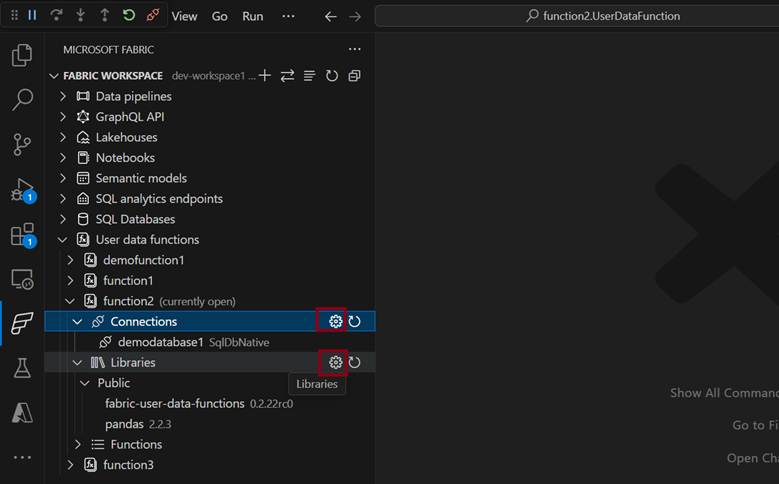The width and height of the screenshot is (779, 484).
Task: Expand the Data pipelines node
Action: [63, 96]
